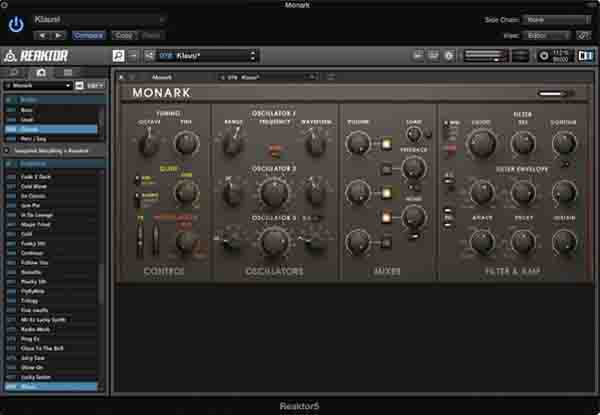Click the filter Res knob

tap(523, 143)
